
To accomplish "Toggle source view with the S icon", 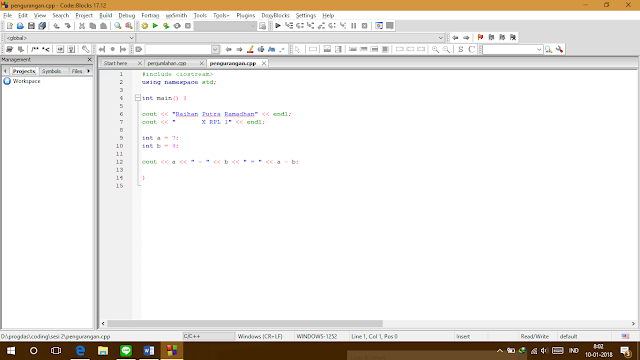I will pyautogui.click(x=461, y=49).
